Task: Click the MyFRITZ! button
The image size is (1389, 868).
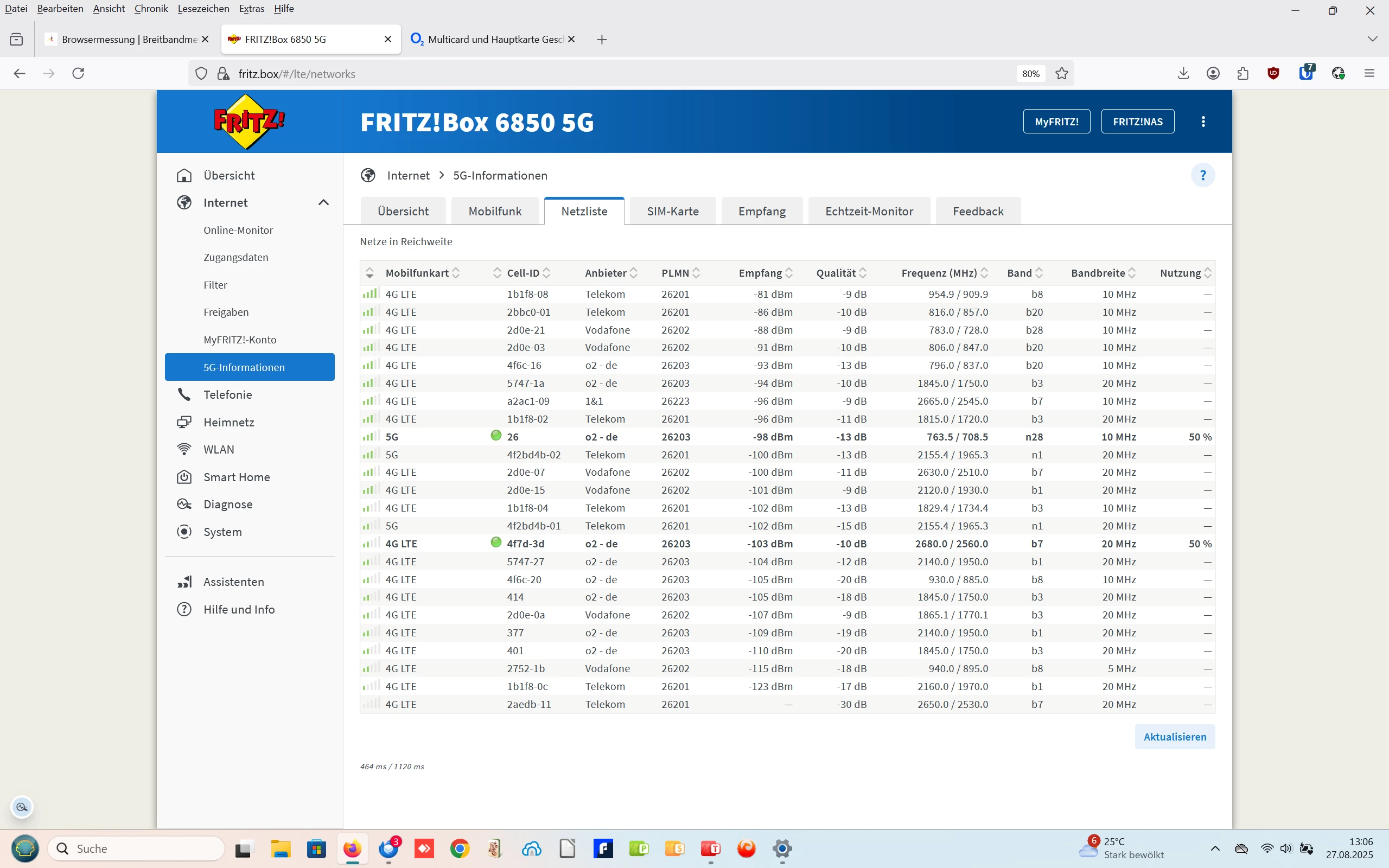Action: pyautogui.click(x=1056, y=122)
